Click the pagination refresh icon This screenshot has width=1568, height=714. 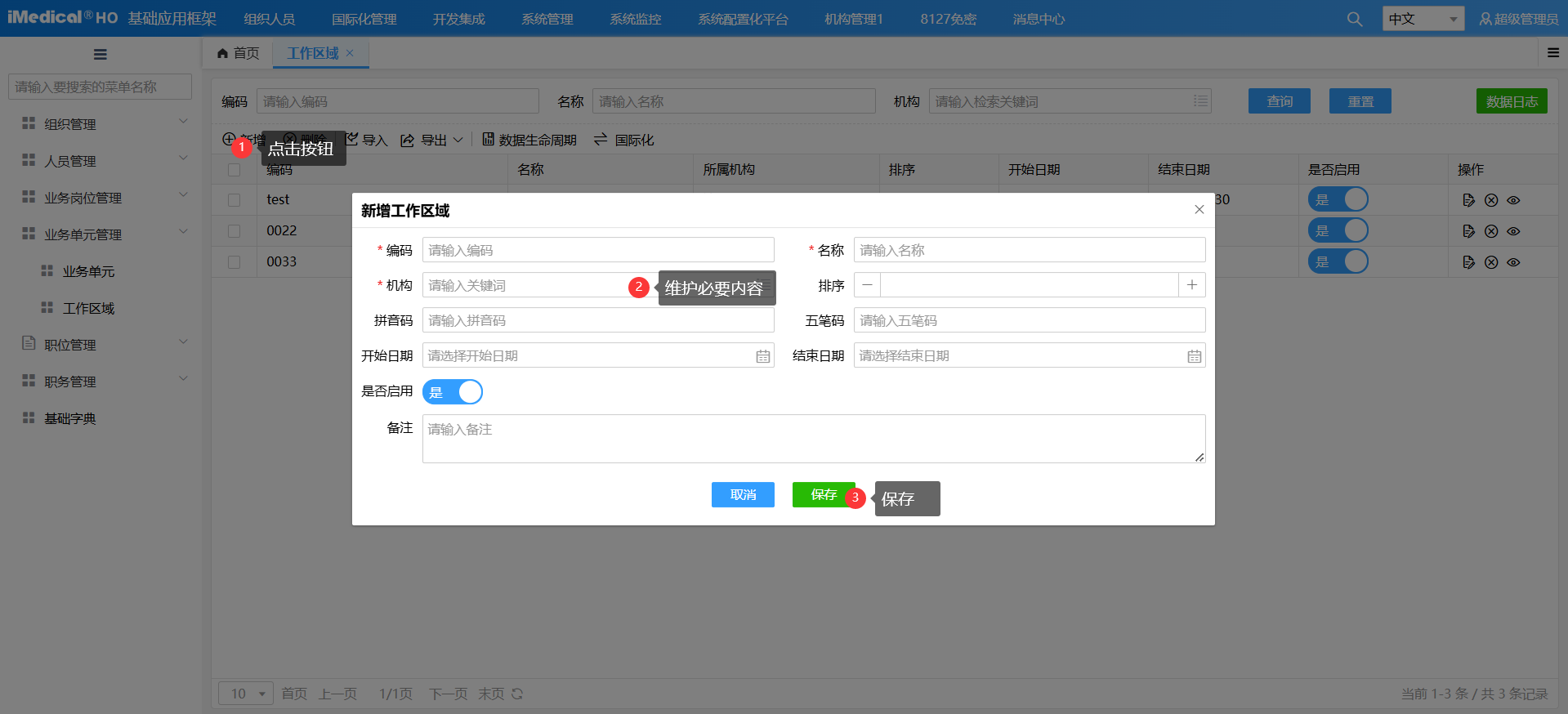click(517, 694)
